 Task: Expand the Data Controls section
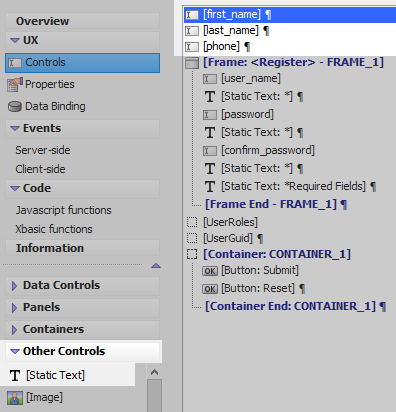[x=14, y=286]
